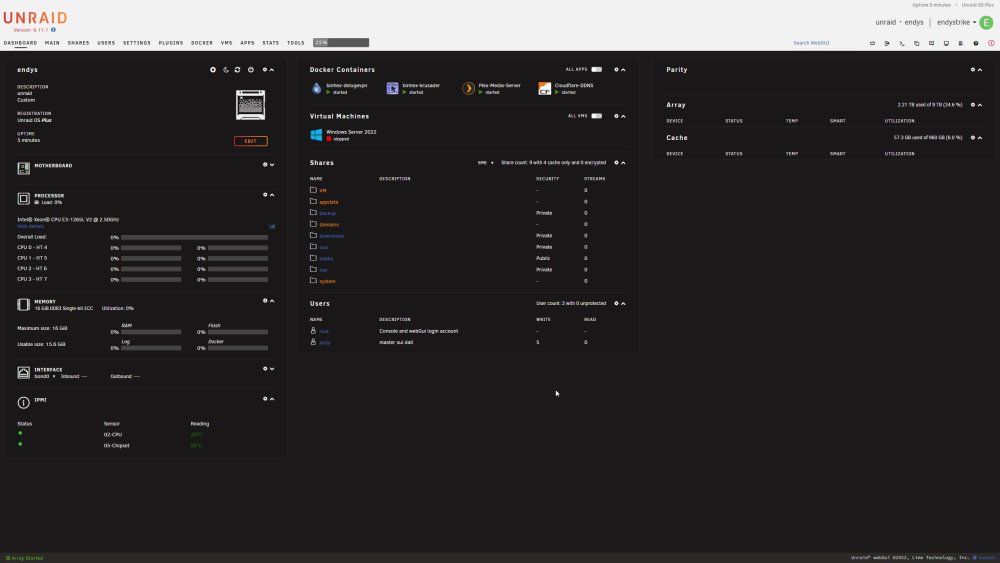Viewport: 1000px width, 563px height.
Task: Open the Settings tab
Action: pyautogui.click(x=137, y=43)
